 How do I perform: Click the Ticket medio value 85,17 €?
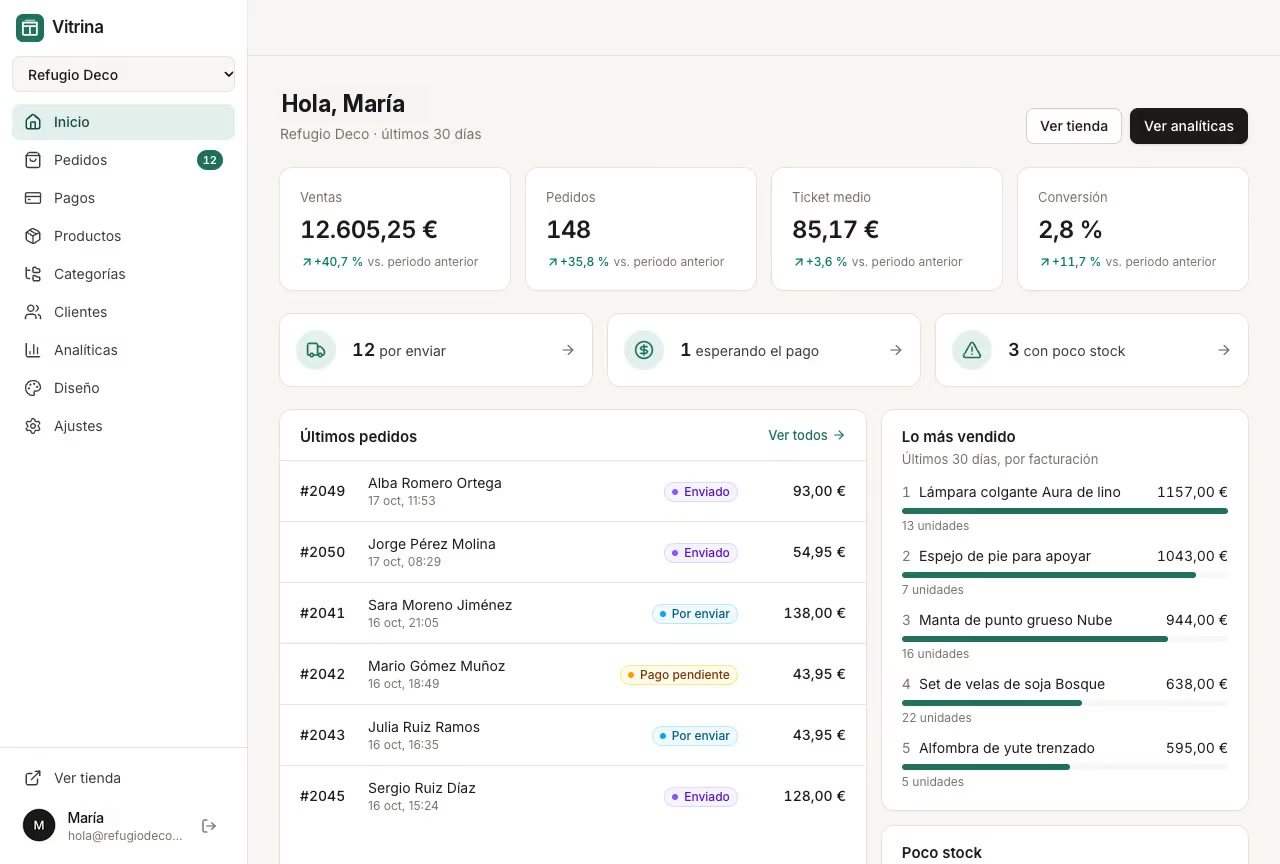pos(836,229)
